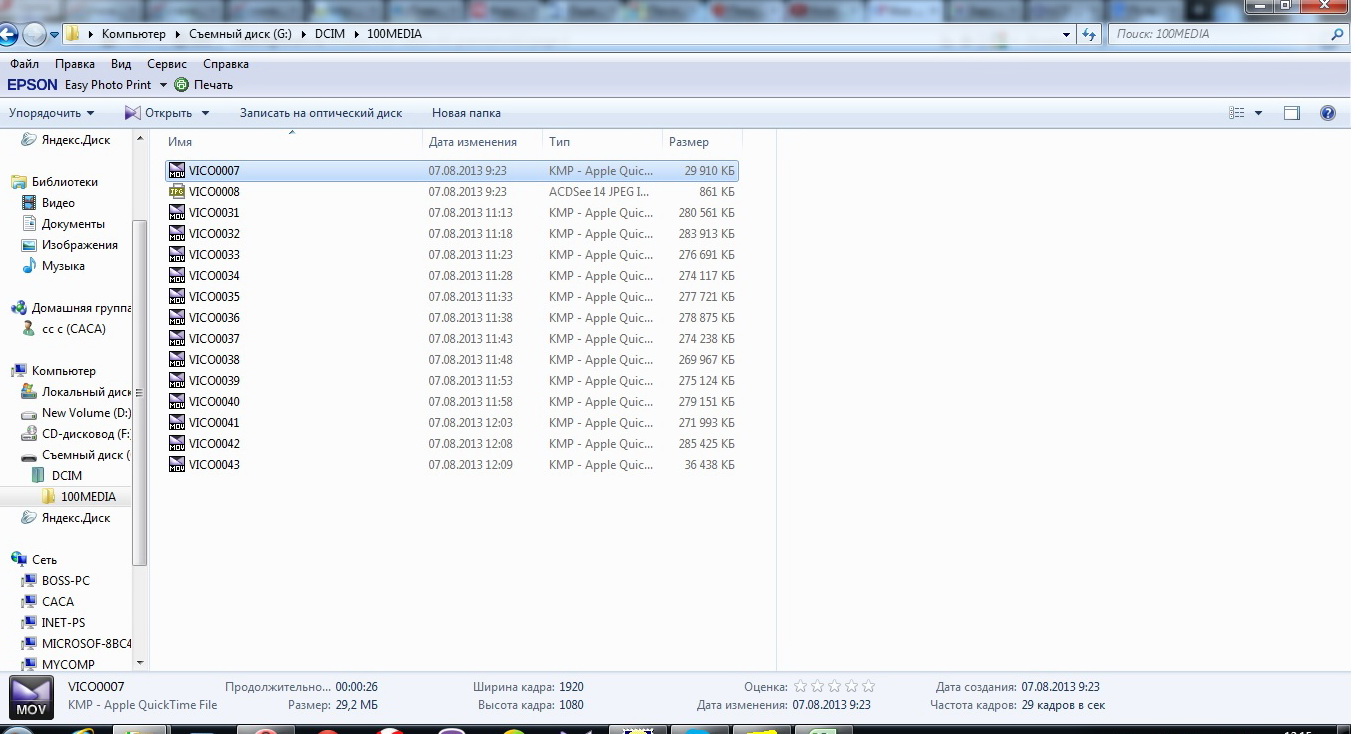Click the help question mark icon
Image resolution: width=1362 pixels, height=734 pixels.
pos(1327,113)
